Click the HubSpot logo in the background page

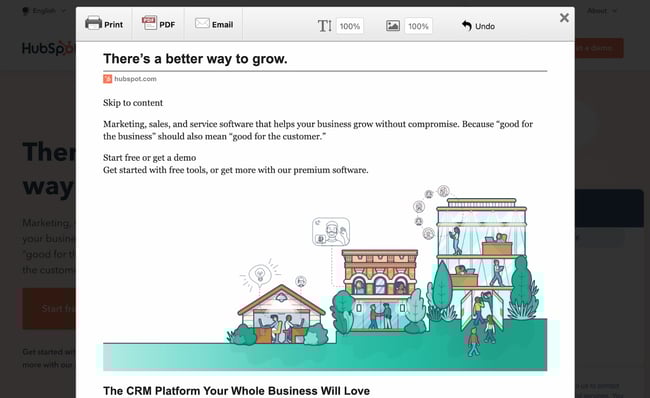[x=49, y=48]
